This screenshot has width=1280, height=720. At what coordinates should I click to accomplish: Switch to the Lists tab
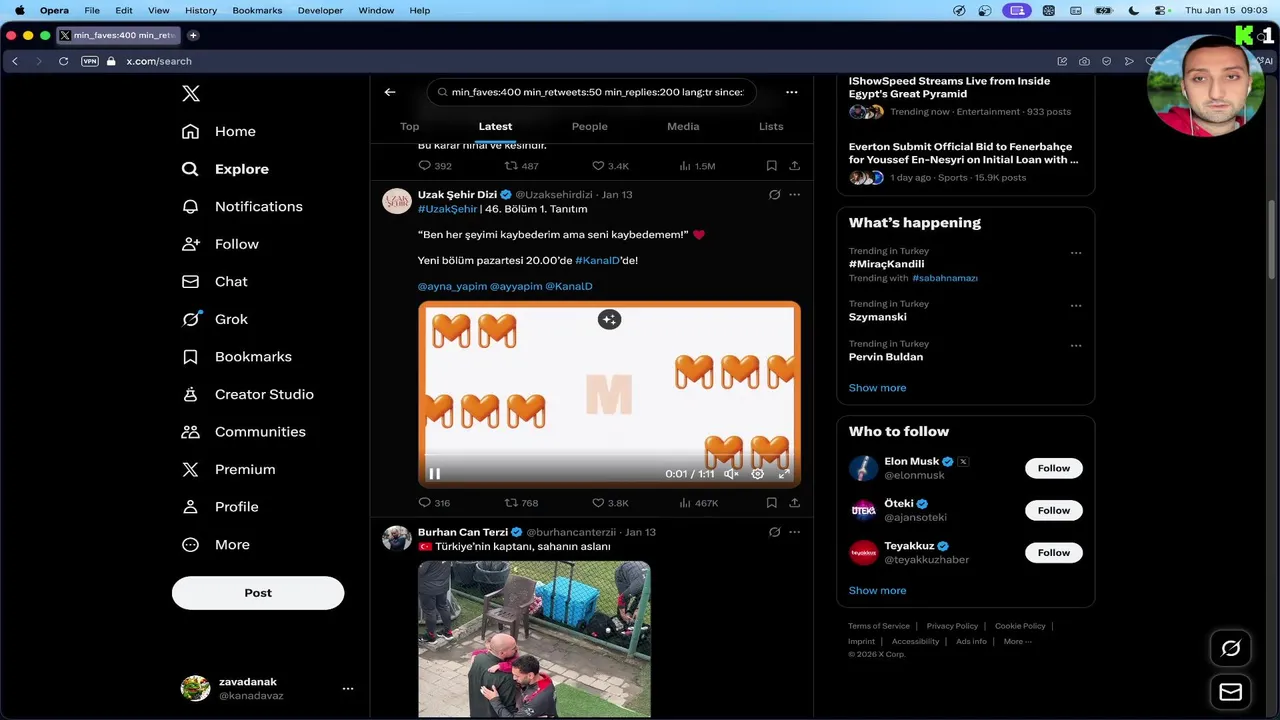click(x=771, y=126)
